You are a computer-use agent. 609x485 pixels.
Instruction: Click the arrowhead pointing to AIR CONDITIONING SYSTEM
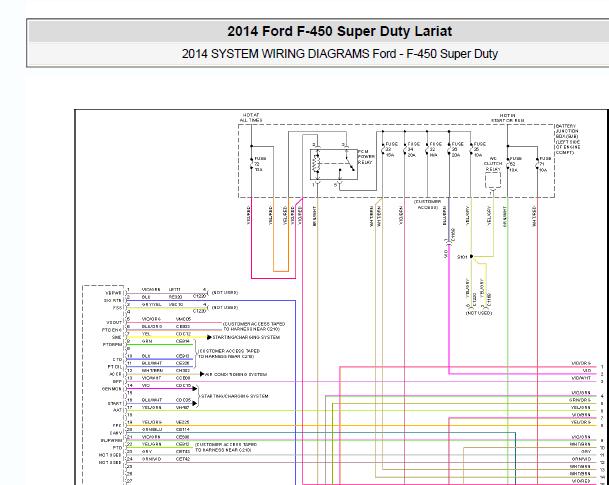pos(202,374)
